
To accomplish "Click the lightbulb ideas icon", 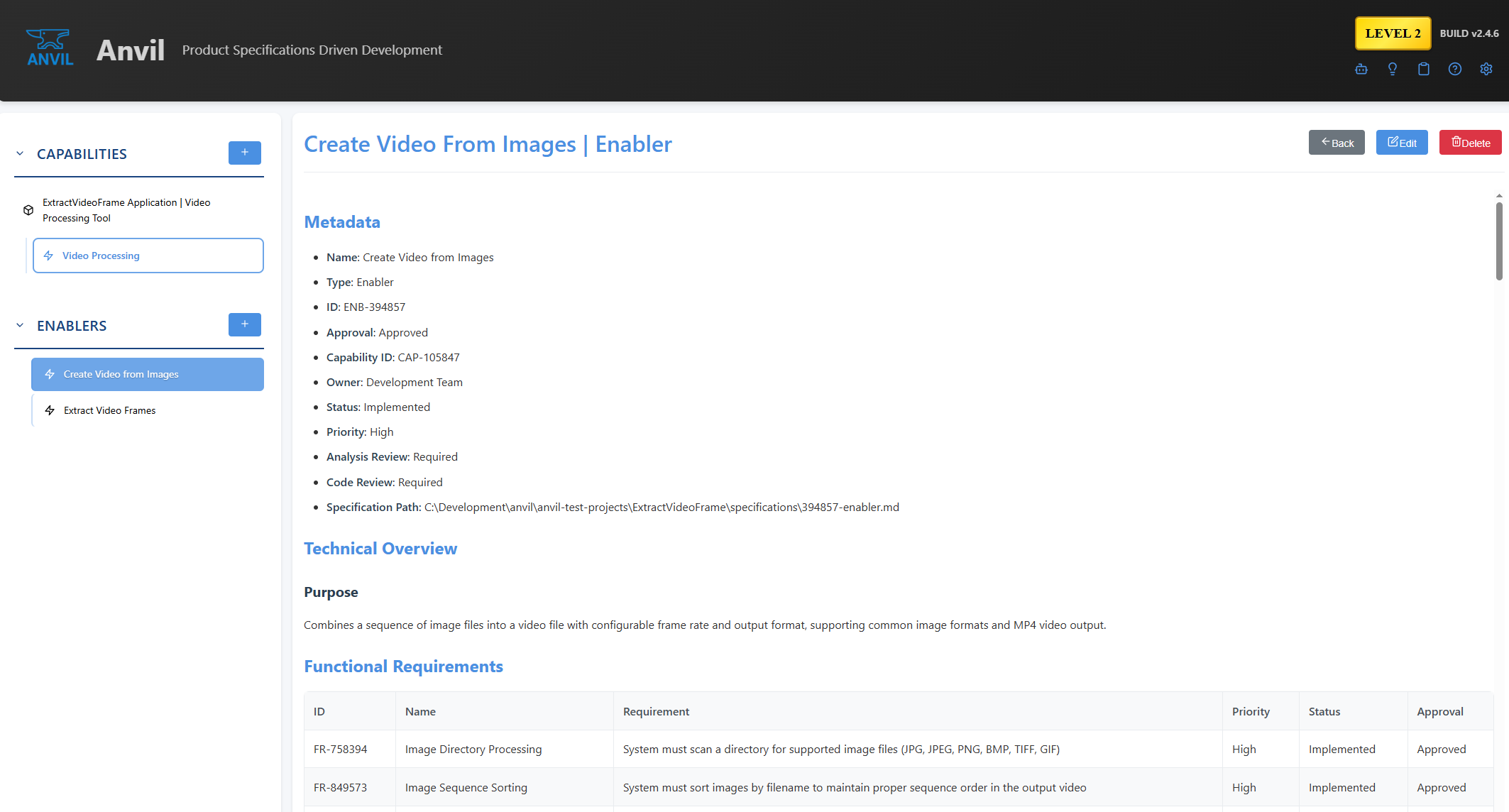I will (x=1392, y=69).
